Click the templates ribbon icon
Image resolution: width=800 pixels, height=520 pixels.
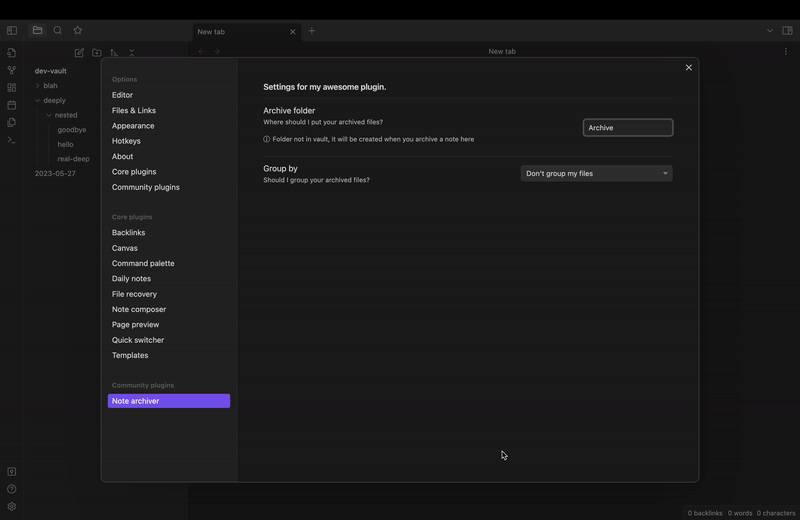(x=12, y=122)
